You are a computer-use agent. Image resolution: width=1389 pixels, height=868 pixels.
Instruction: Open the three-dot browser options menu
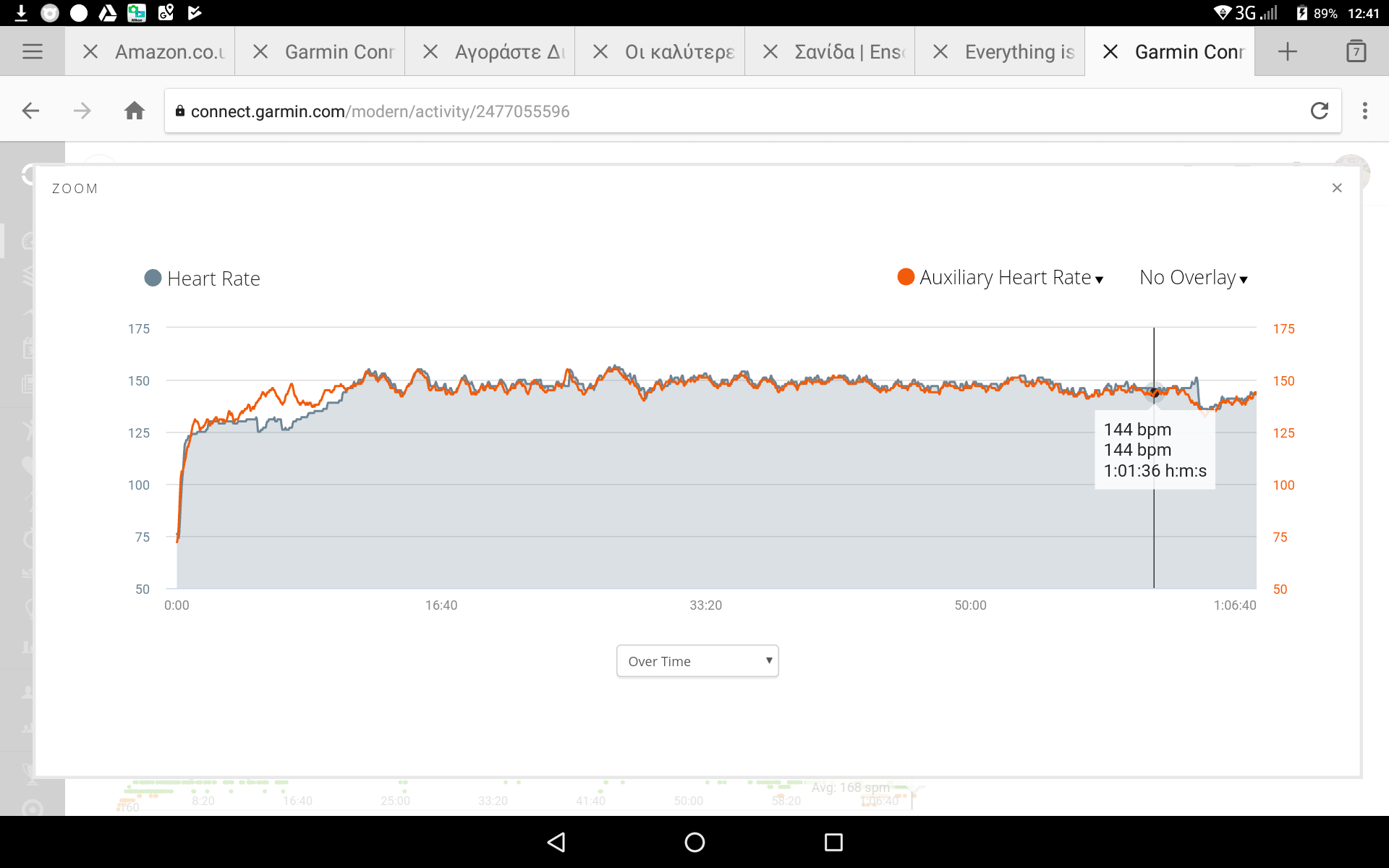pyautogui.click(x=1365, y=111)
